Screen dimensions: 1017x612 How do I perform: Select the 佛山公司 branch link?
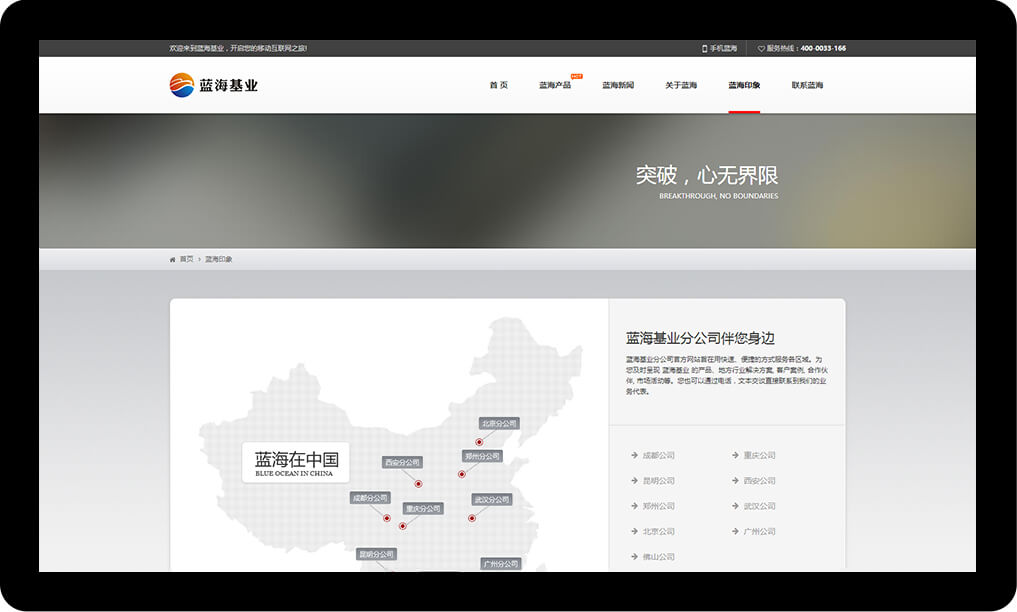point(658,557)
